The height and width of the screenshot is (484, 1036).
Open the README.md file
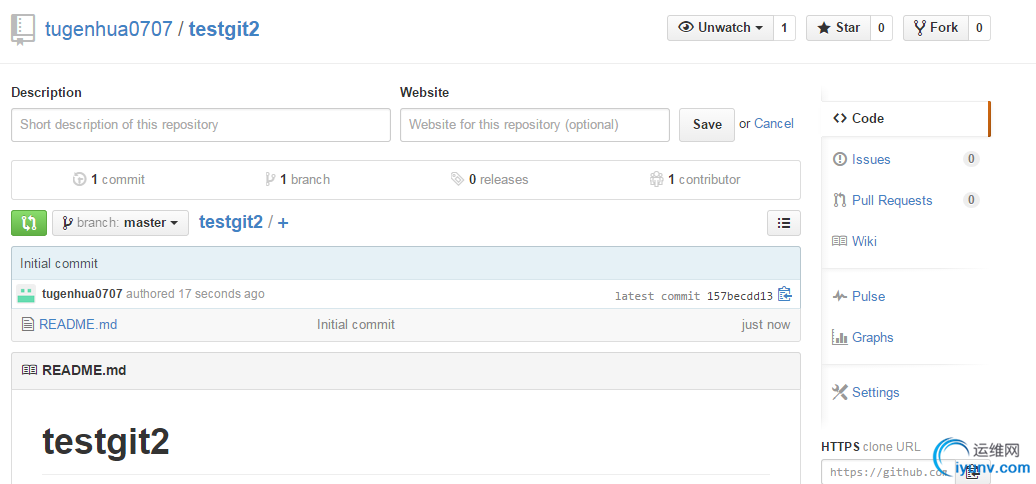click(x=78, y=324)
